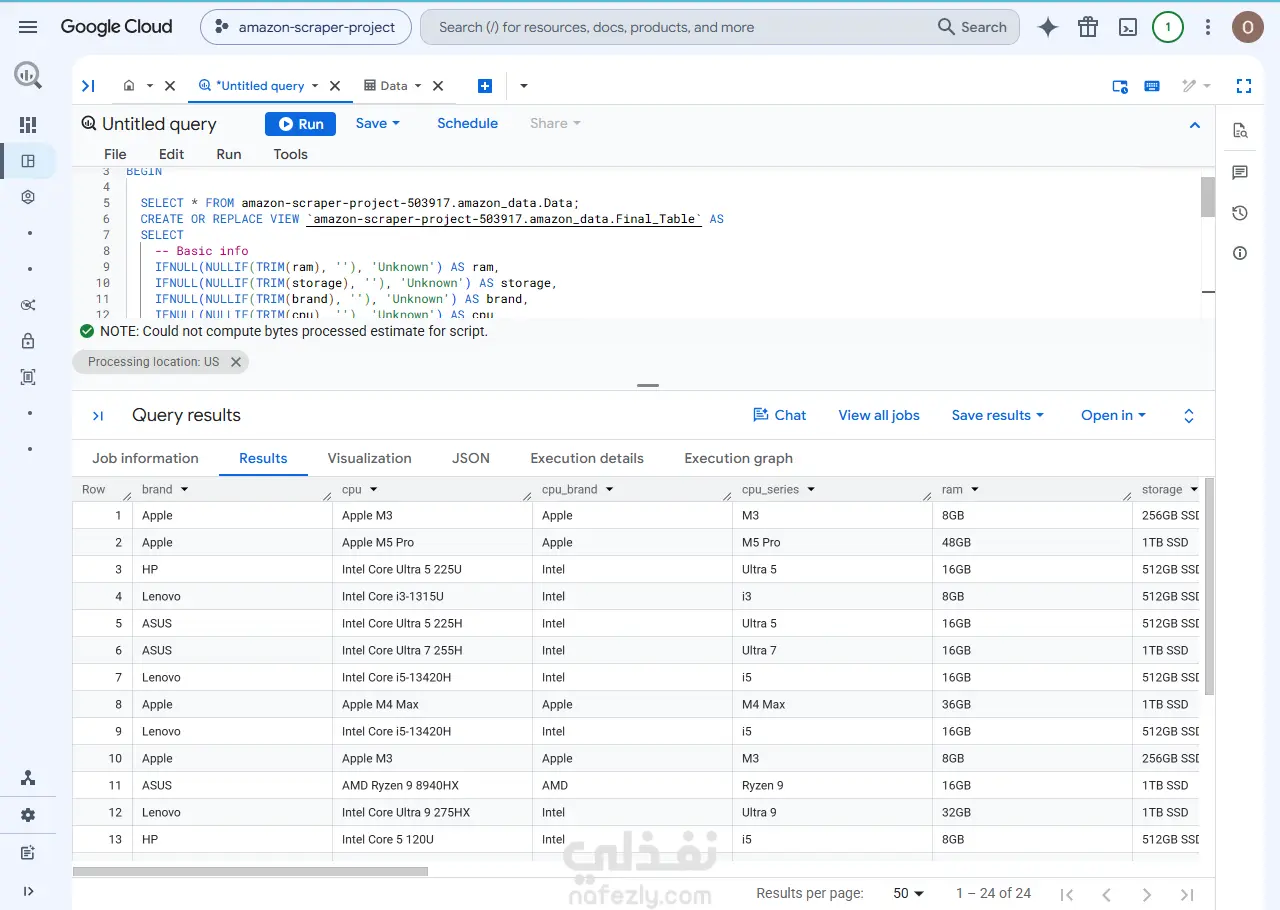This screenshot has height=910, width=1280.
Task: Click the magic wand pencil icon
Action: 1189,86
